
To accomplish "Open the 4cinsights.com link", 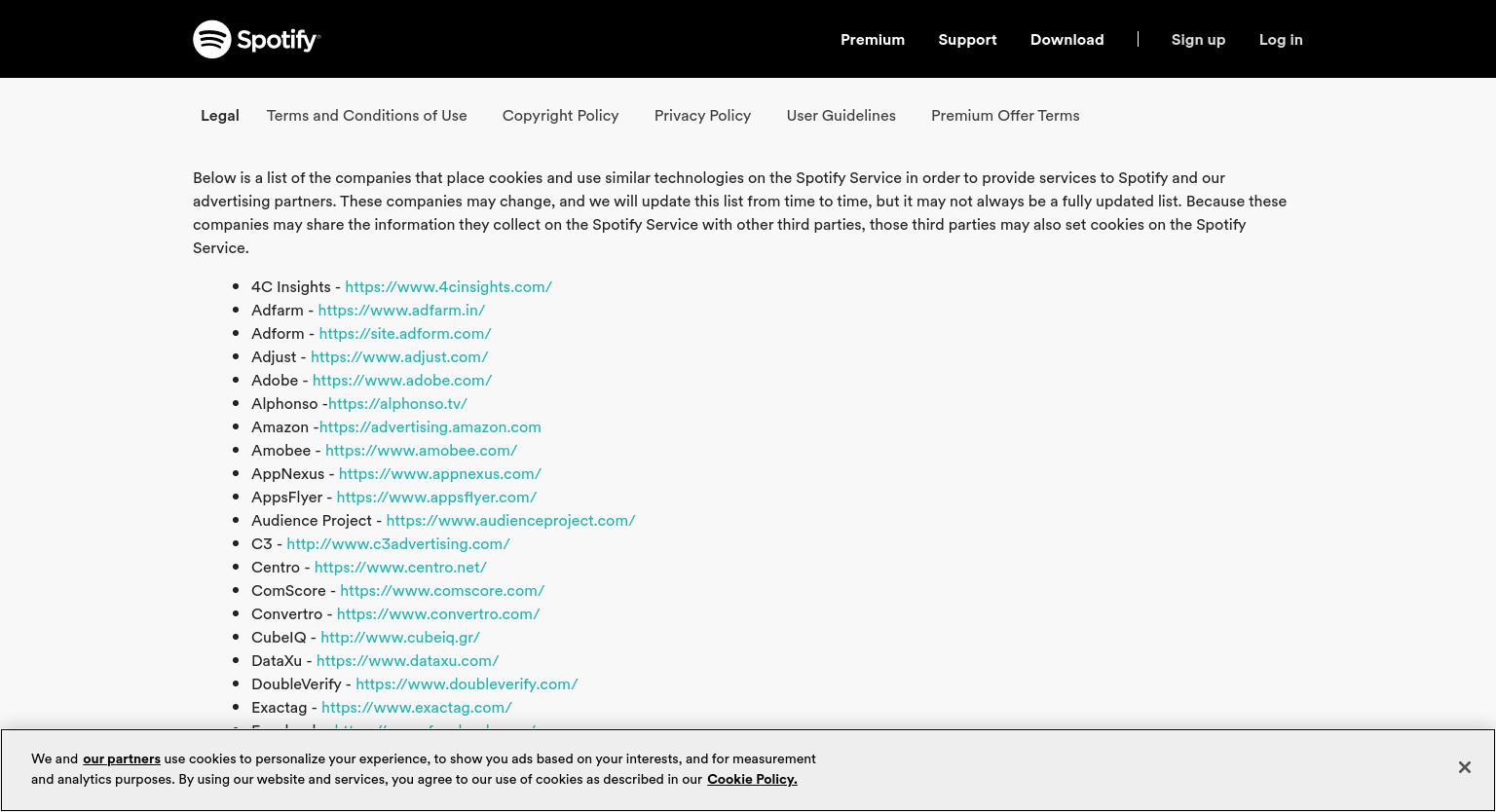I will click(448, 286).
